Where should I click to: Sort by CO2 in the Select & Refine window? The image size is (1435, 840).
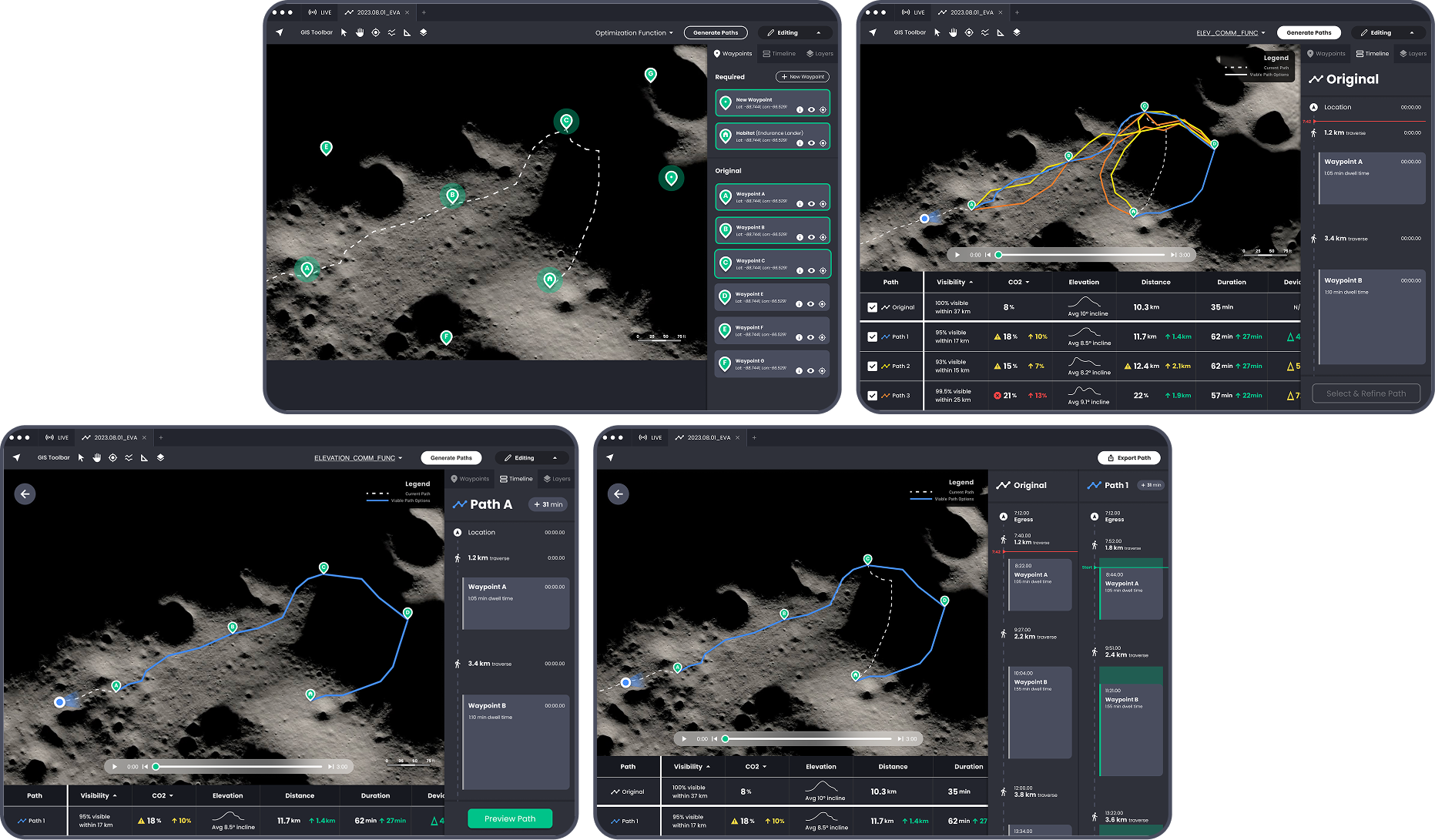click(1019, 283)
